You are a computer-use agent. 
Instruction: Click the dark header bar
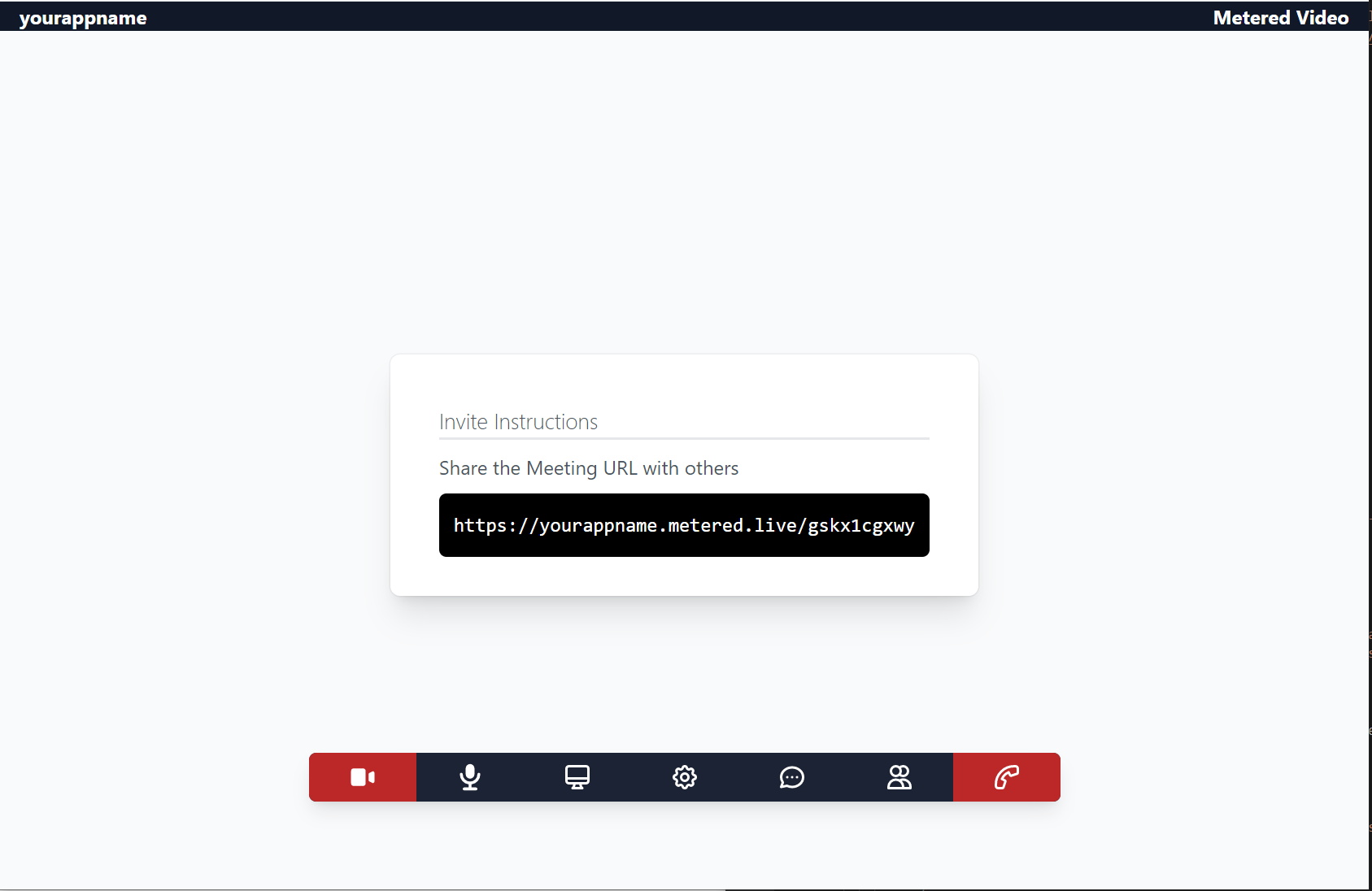[683, 16]
